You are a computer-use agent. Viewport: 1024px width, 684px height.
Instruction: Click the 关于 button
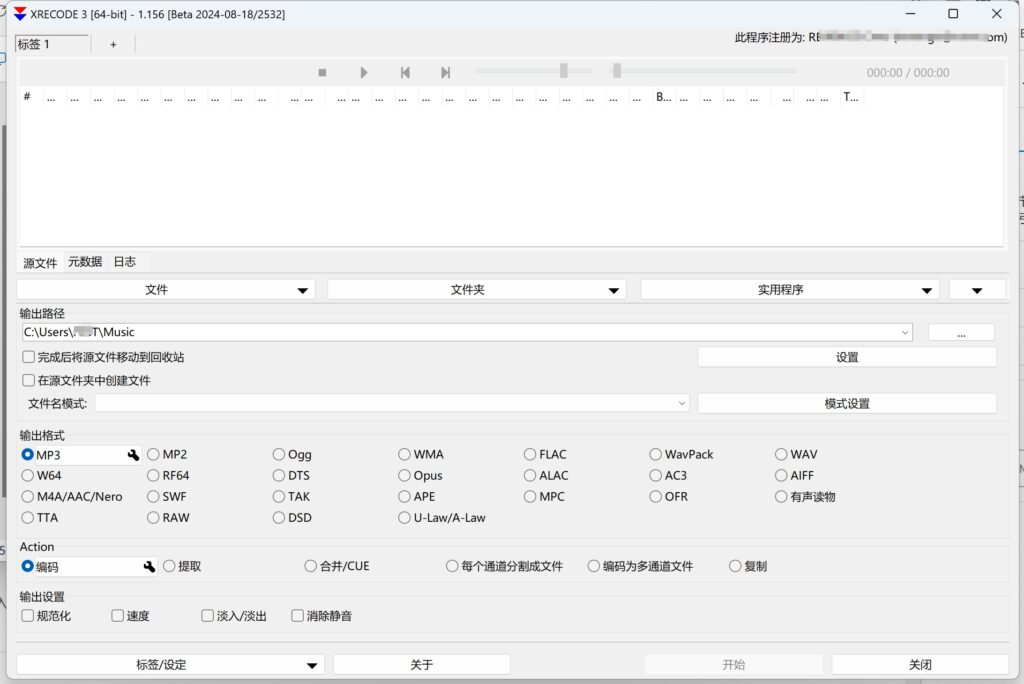coord(421,665)
